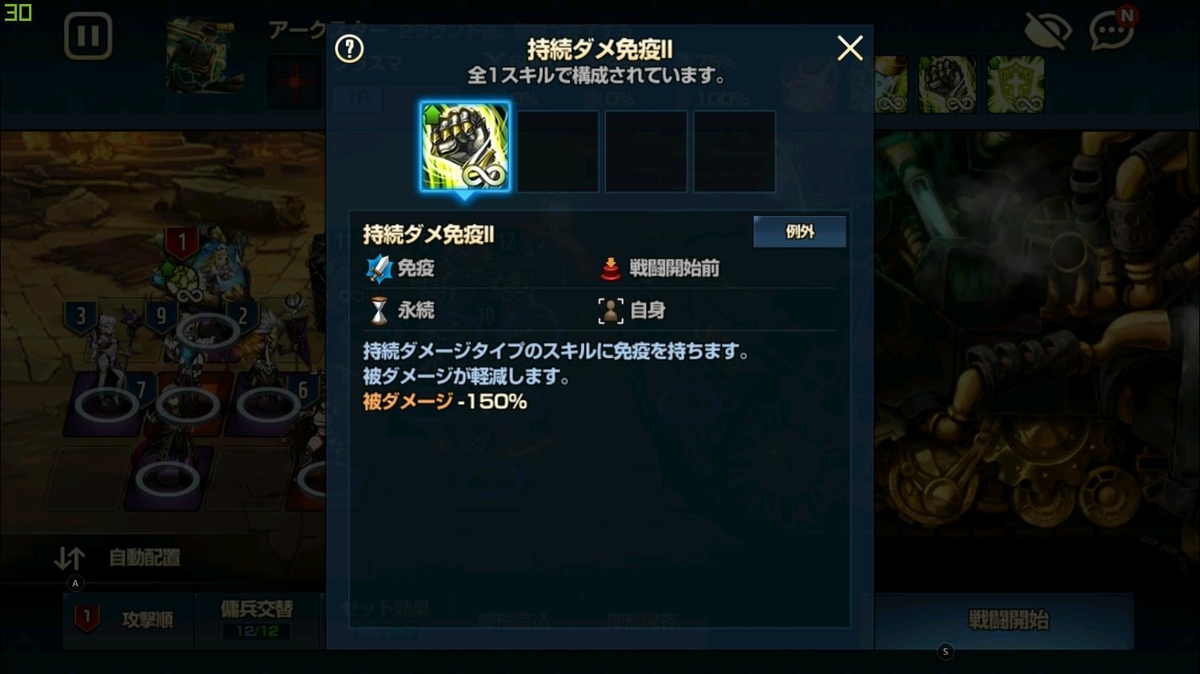
Task: Open the help question mark icon
Action: pyautogui.click(x=349, y=49)
